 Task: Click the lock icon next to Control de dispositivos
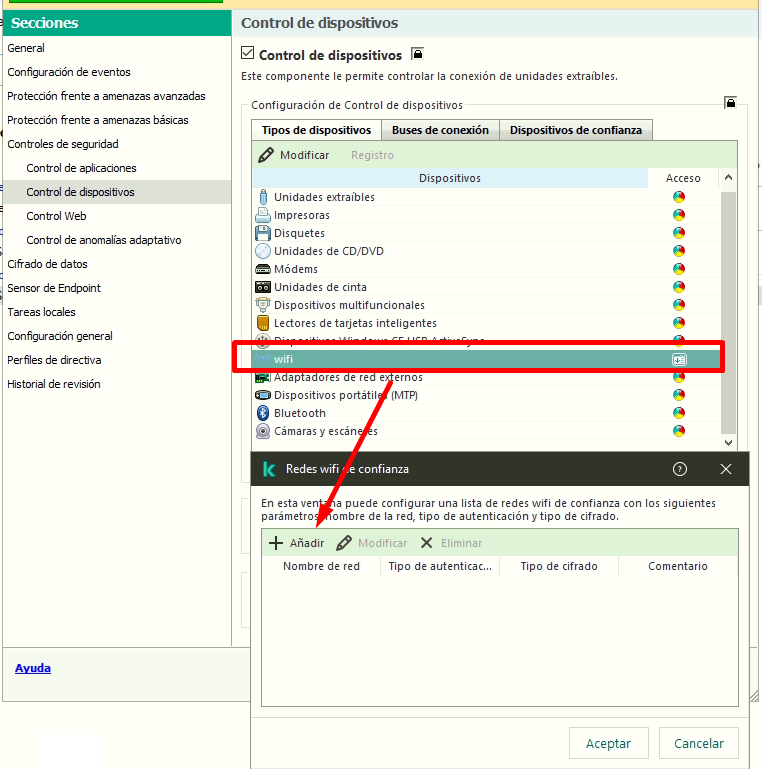pyautogui.click(x=417, y=53)
